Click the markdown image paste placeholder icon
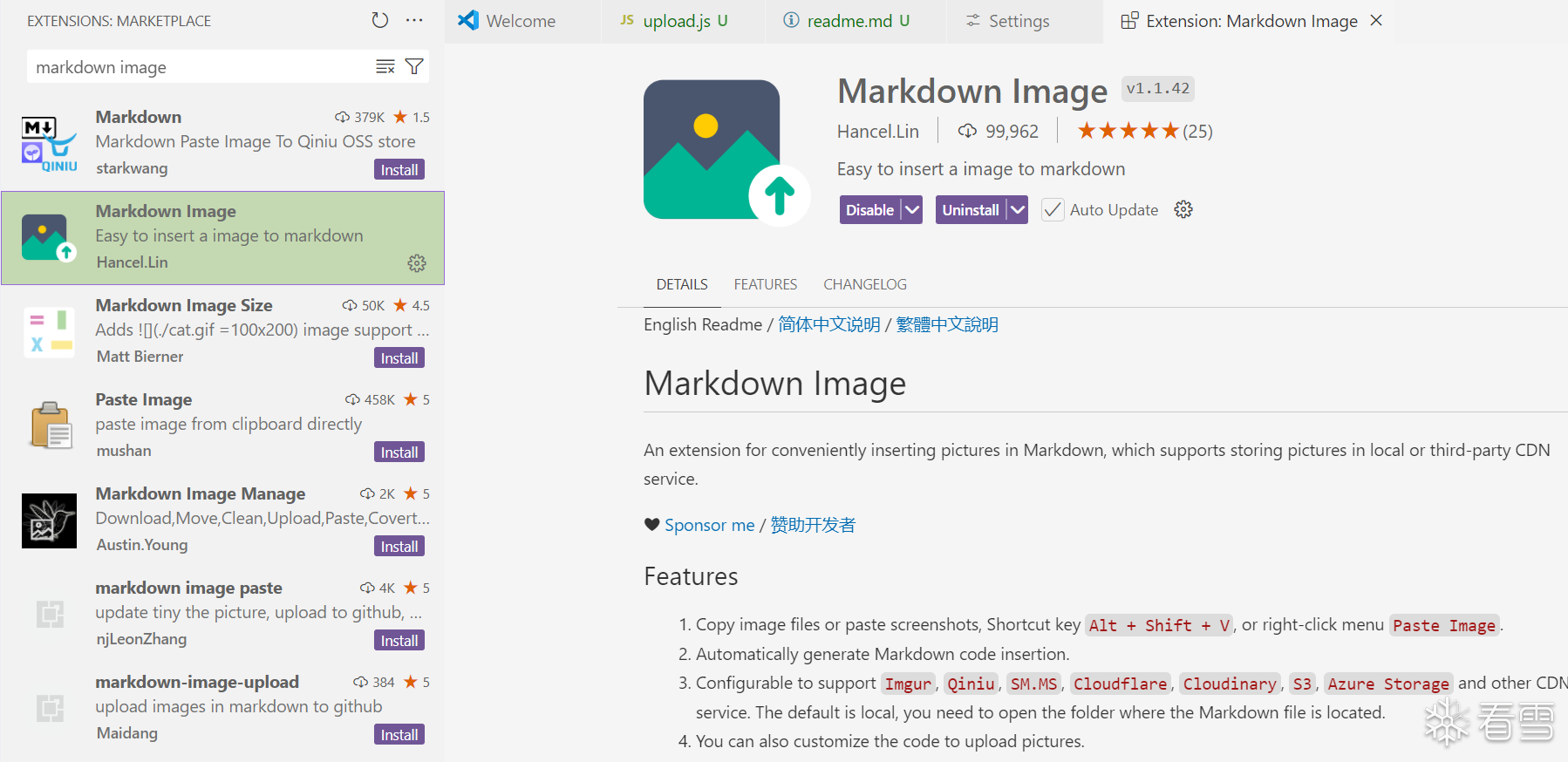The height and width of the screenshot is (762, 1568). point(49,614)
